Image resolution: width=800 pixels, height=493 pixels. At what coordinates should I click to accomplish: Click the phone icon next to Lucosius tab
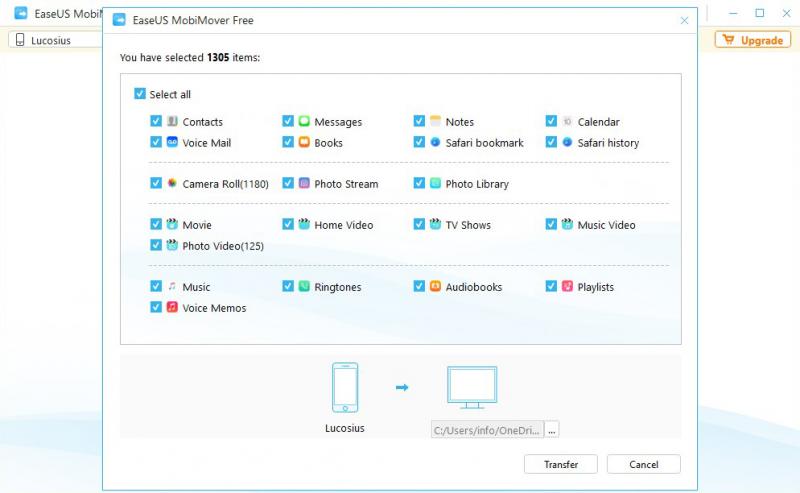[x=20, y=40]
